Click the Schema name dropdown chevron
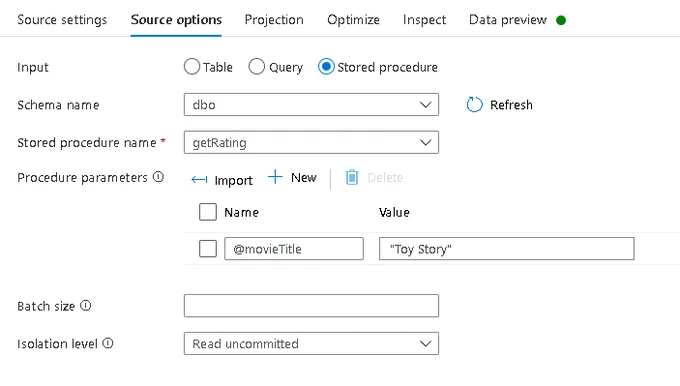Screen dimensions: 680x386 coord(425,105)
